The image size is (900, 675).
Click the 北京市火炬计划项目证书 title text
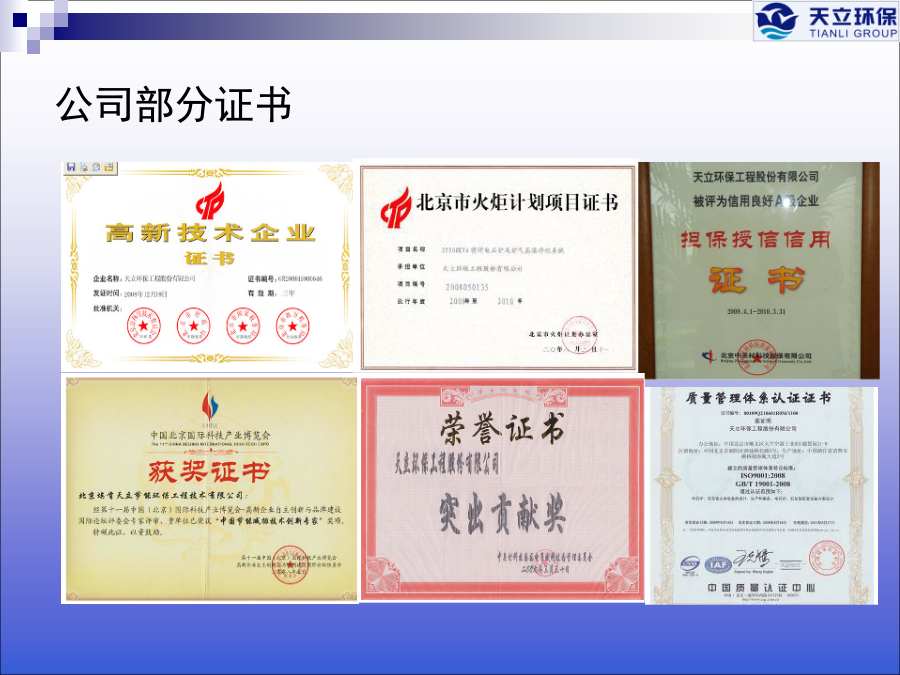[517, 203]
